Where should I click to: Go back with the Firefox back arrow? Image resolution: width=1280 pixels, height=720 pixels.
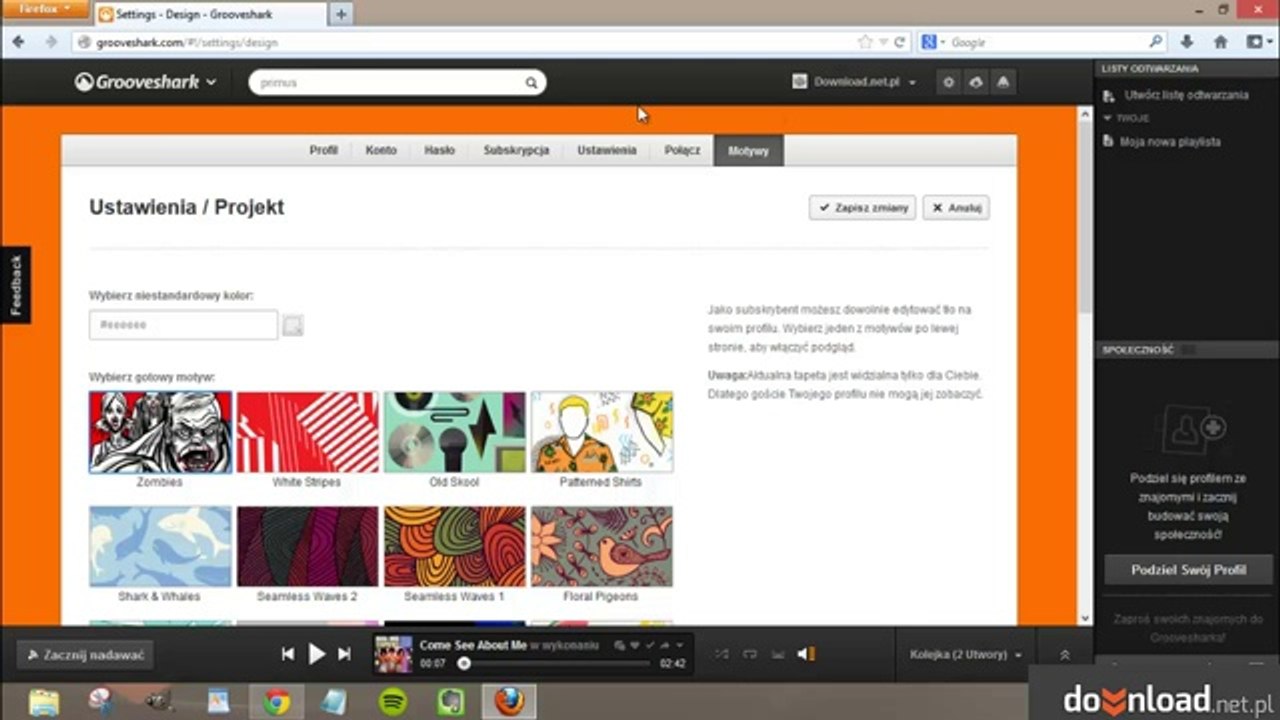pos(18,42)
